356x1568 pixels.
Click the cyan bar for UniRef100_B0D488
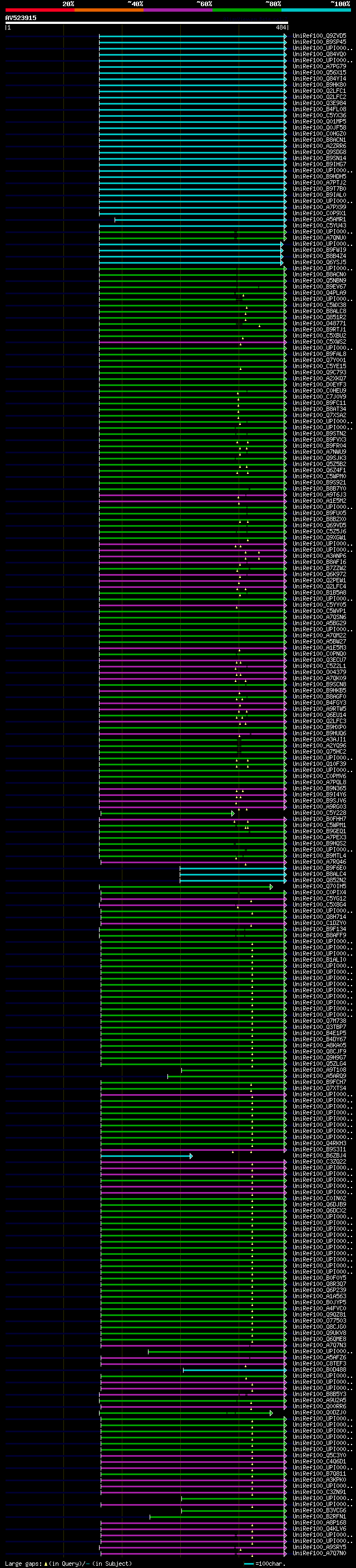(x=234, y=1370)
